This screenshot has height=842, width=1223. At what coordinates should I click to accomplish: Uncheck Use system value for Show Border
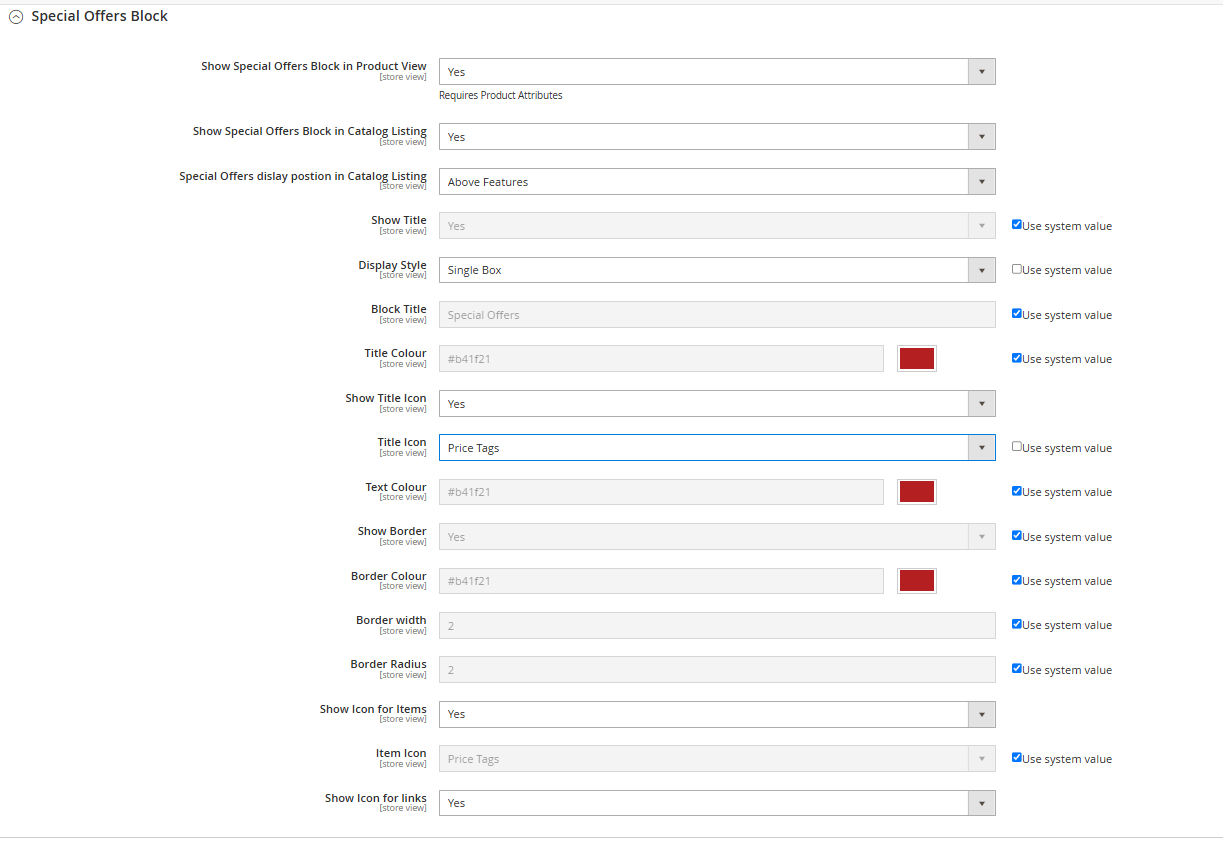pyautogui.click(x=1017, y=536)
